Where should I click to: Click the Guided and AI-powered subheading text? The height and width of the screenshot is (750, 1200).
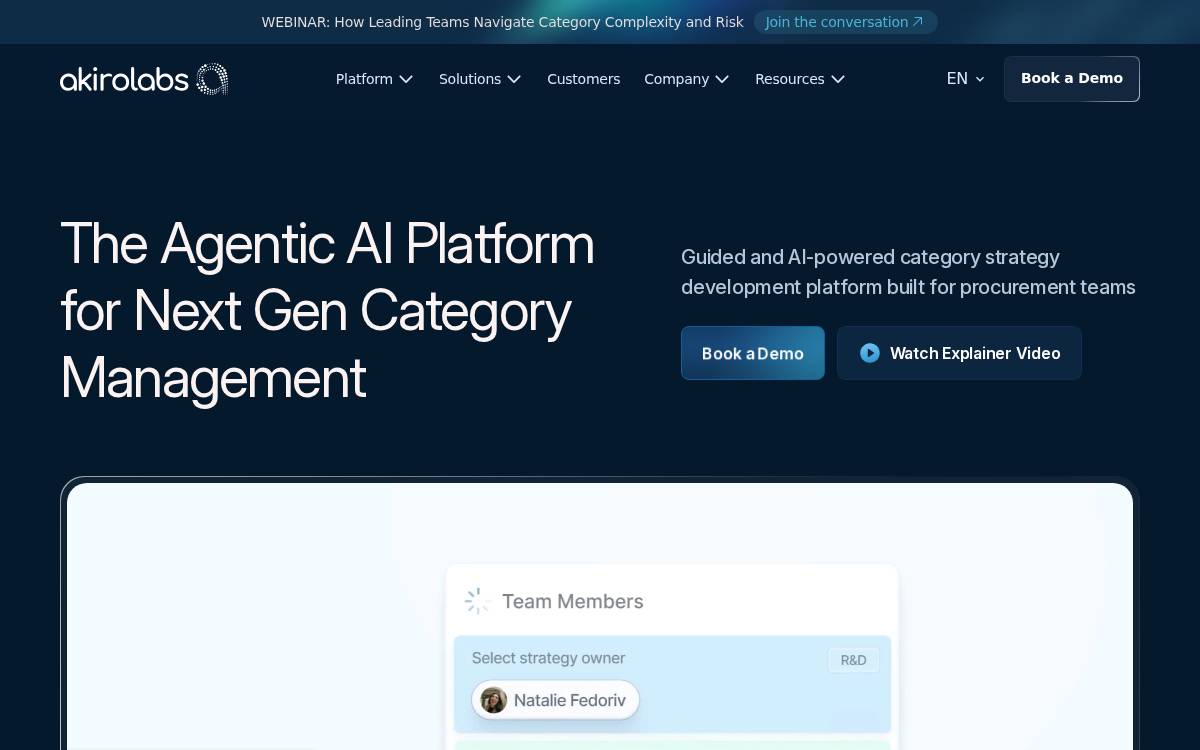pyautogui.click(x=908, y=272)
